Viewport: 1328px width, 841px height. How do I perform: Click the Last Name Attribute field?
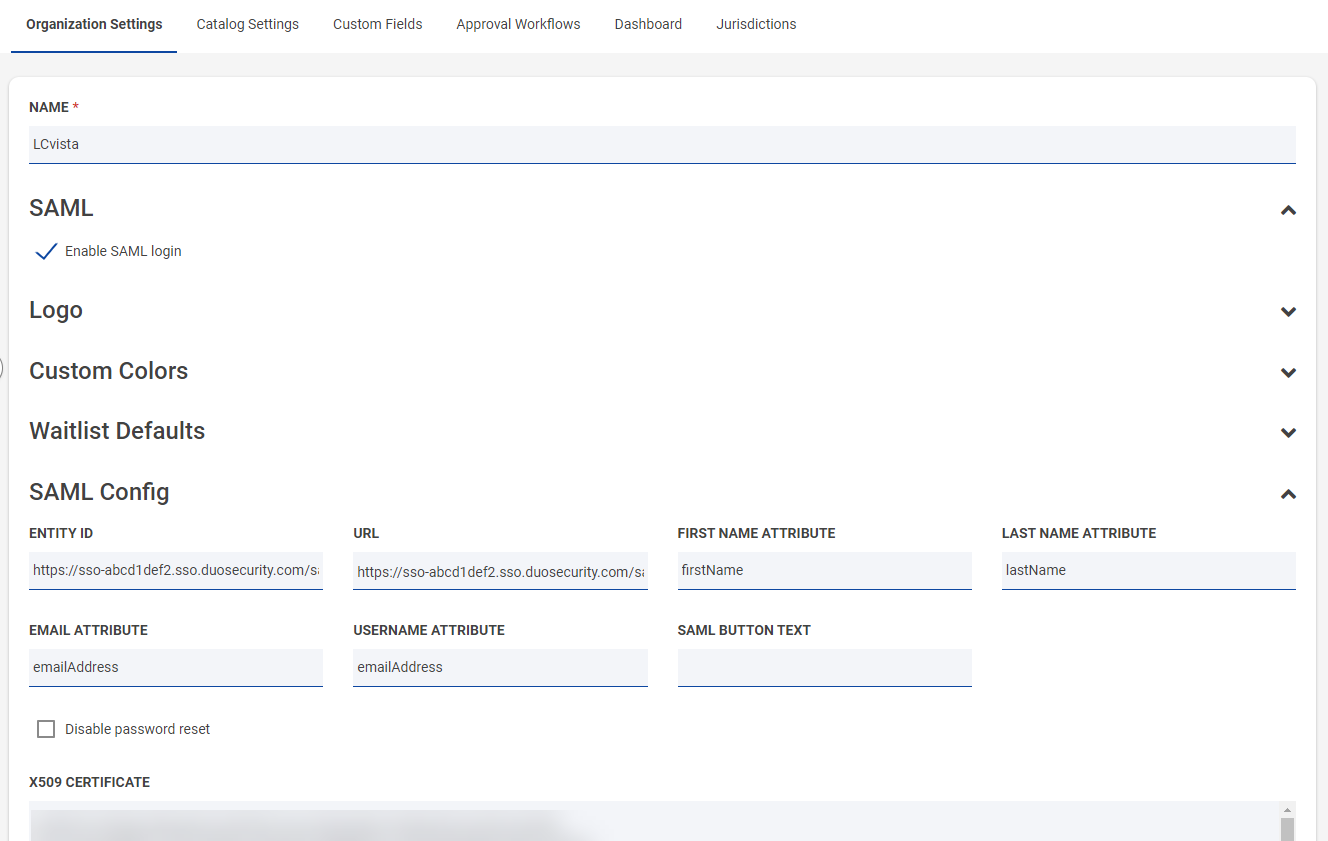[x=1148, y=570]
